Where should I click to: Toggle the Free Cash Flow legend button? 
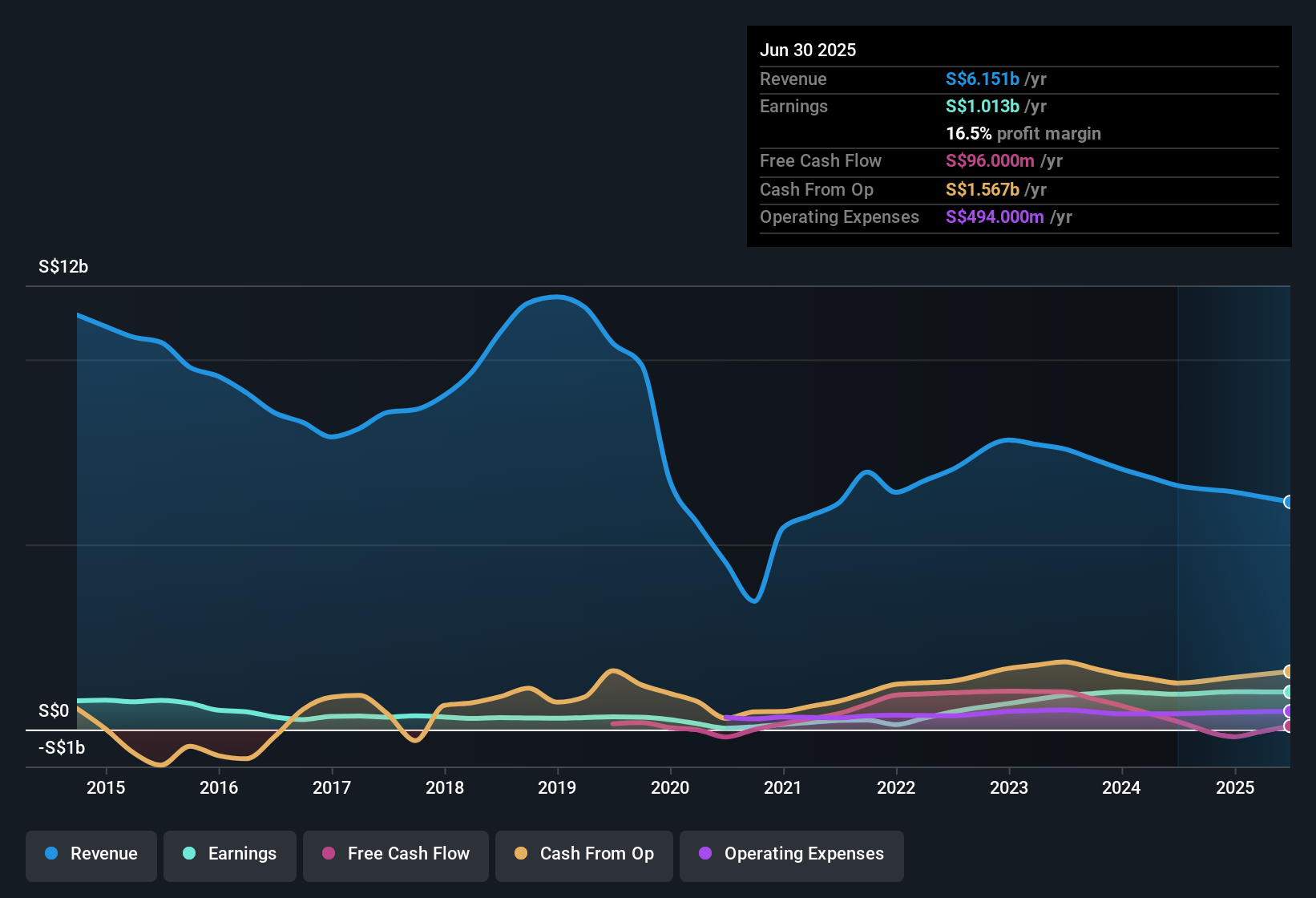point(396,854)
